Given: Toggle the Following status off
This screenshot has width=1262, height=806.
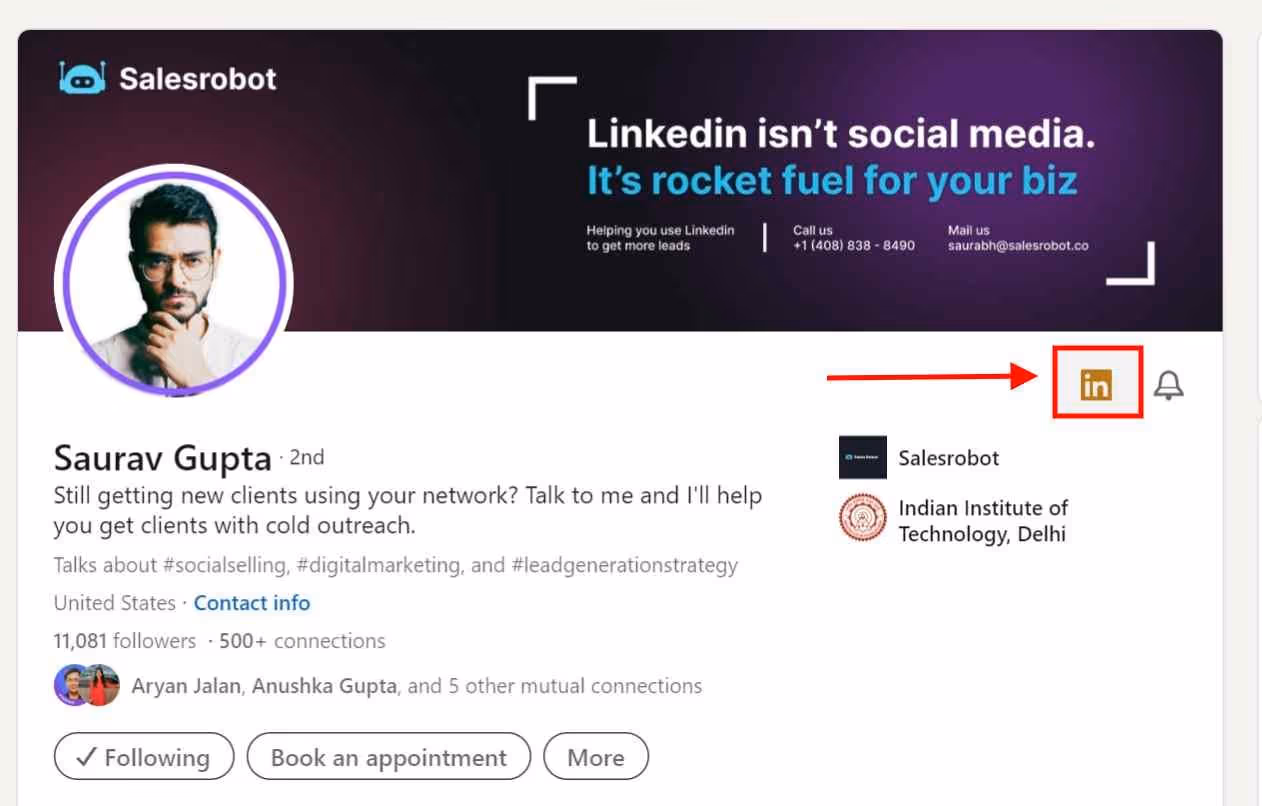Looking at the screenshot, I should click(143, 757).
